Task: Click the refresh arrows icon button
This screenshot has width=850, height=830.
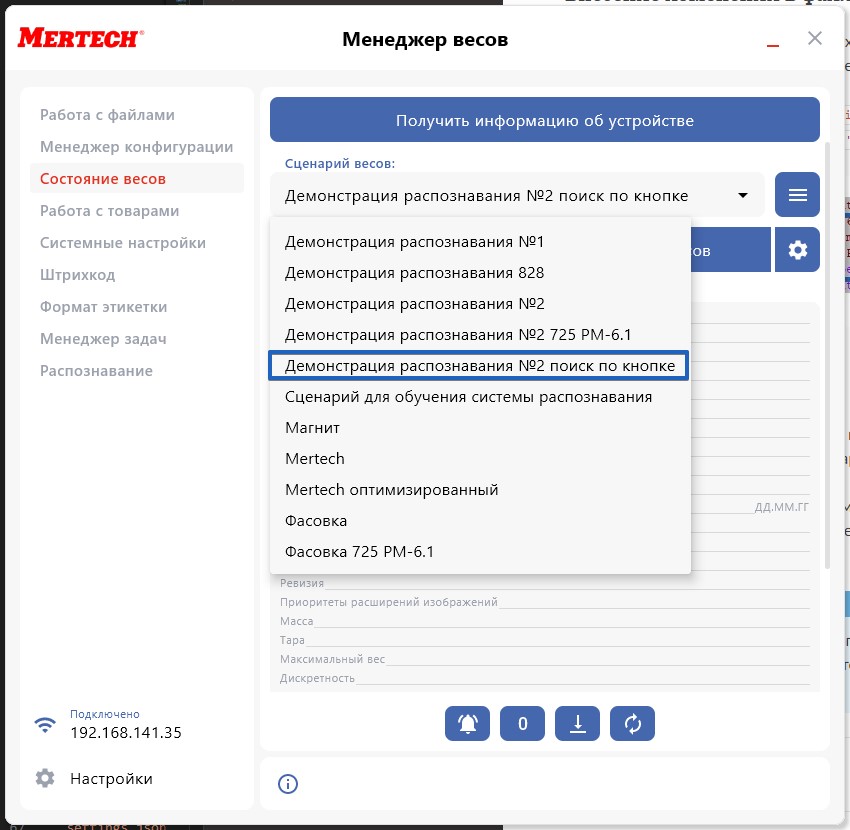Action: 632,724
